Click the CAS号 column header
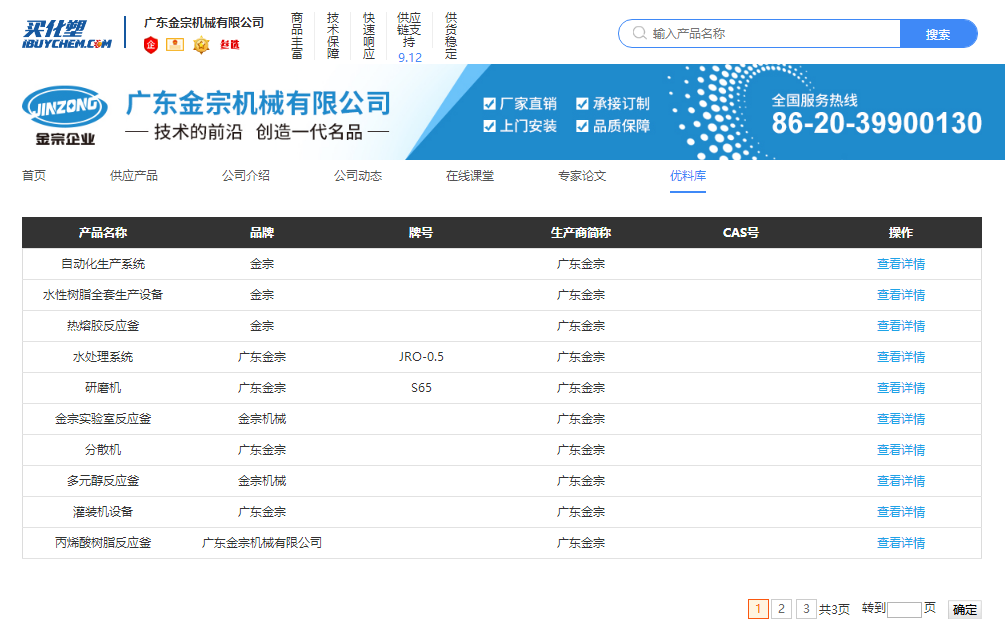The height and width of the screenshot is (627, 1005). coord(741,233)
